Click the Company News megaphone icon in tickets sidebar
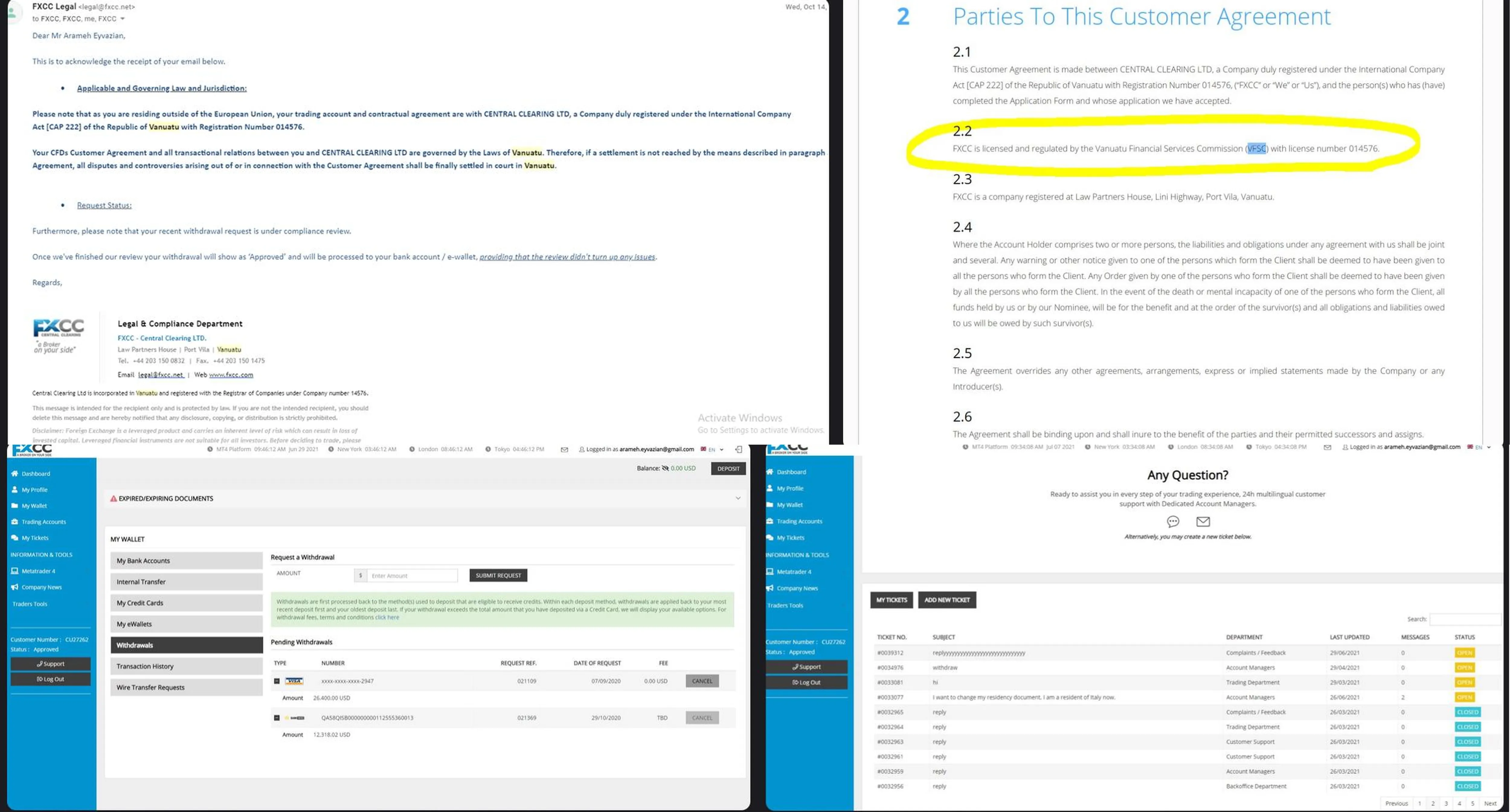The height and width of the screenshot is (812, 1510). [x=770, y=588]
